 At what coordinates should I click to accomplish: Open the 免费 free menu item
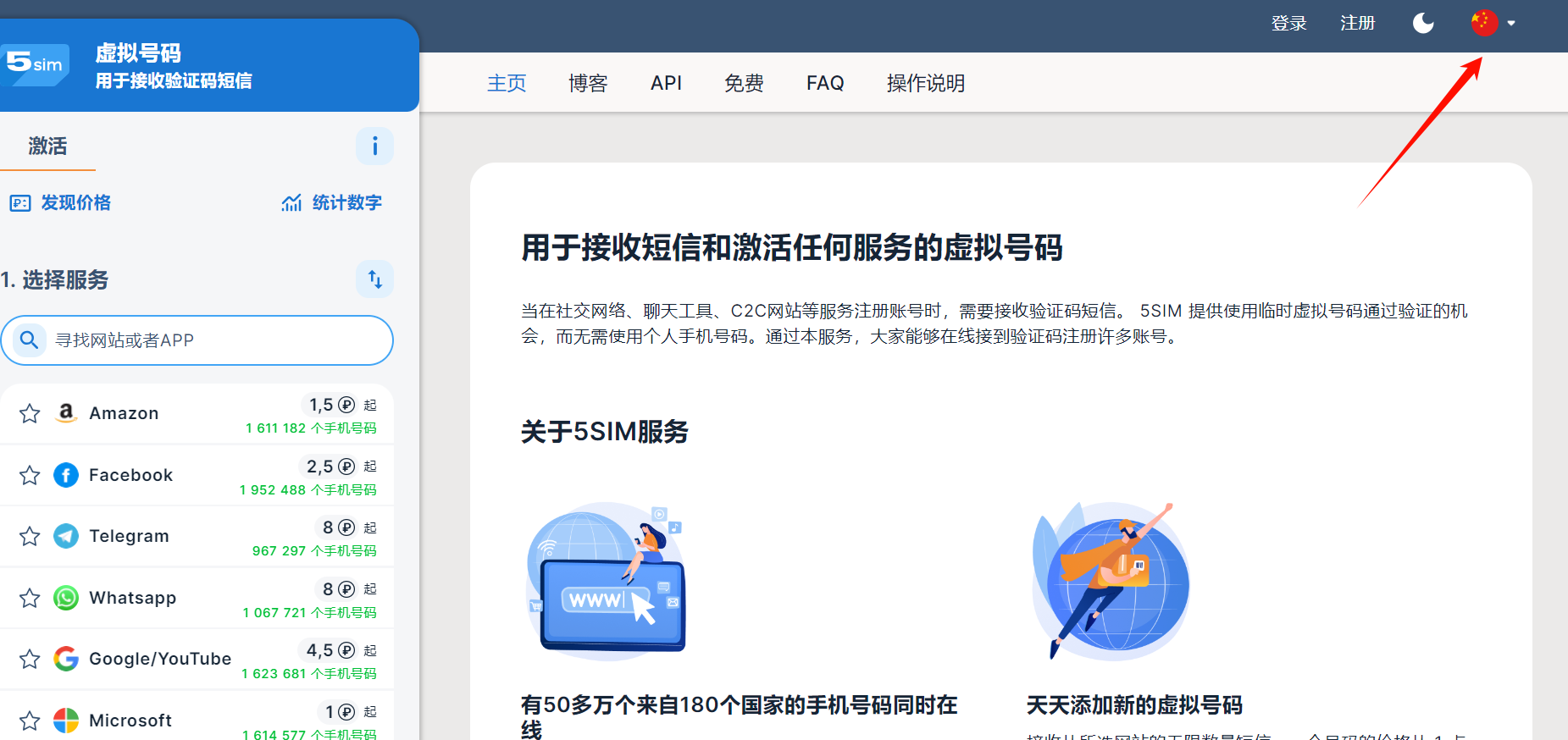[x=744, y=83]
